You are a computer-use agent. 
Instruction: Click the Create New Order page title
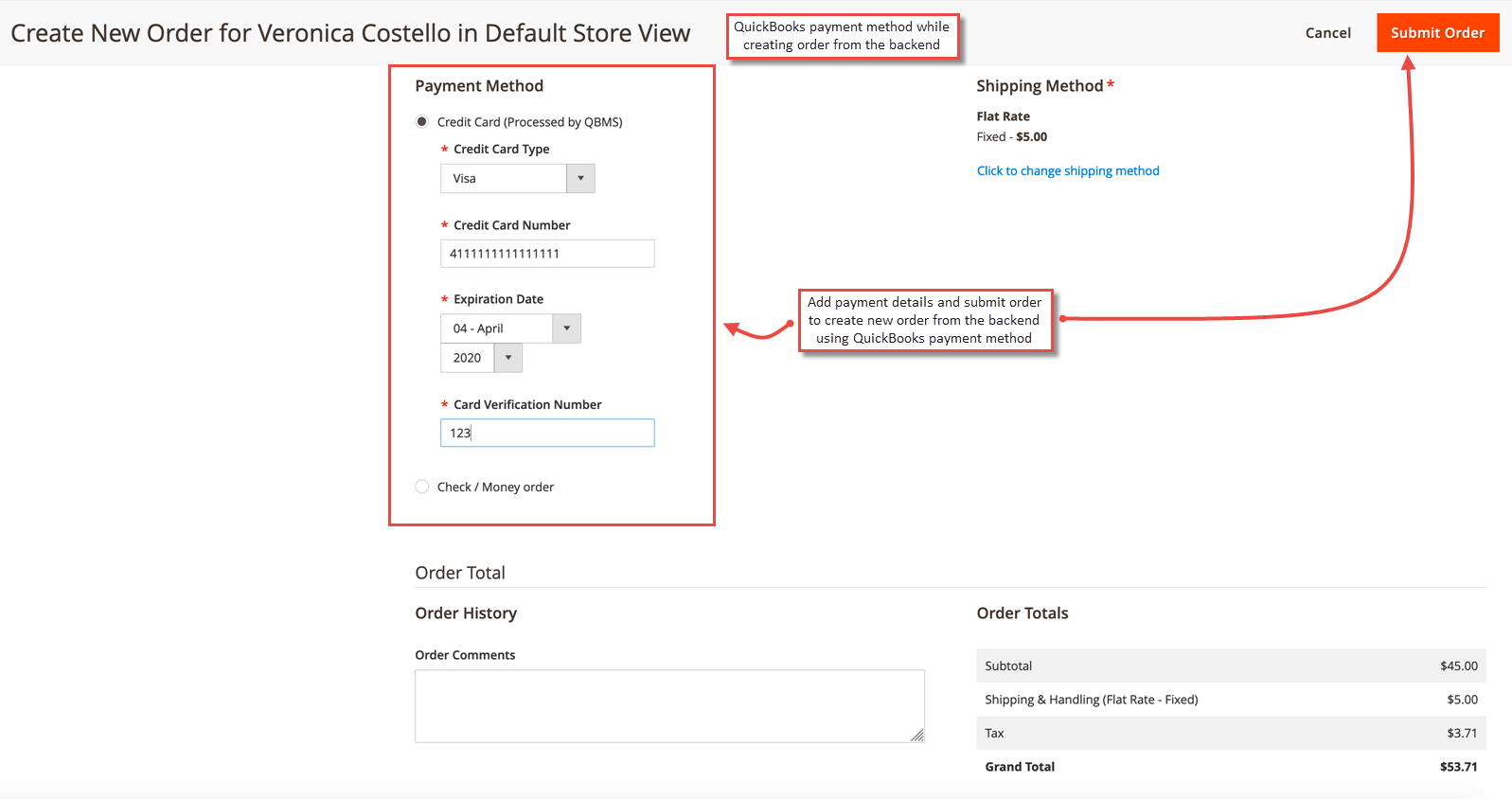point(350,33)
